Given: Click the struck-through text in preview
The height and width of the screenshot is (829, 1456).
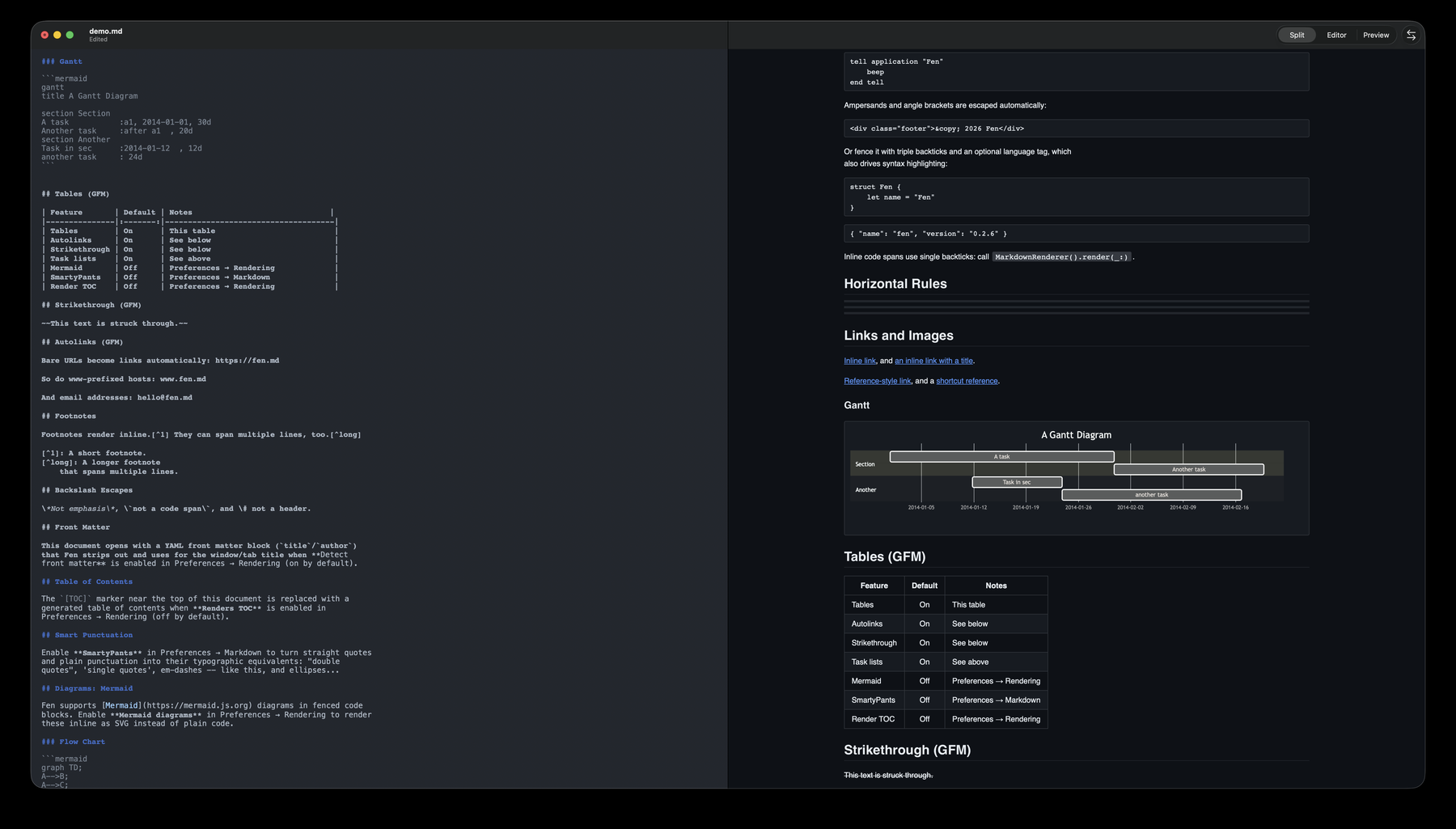Looking at the screenshot, I should (888, 776).
